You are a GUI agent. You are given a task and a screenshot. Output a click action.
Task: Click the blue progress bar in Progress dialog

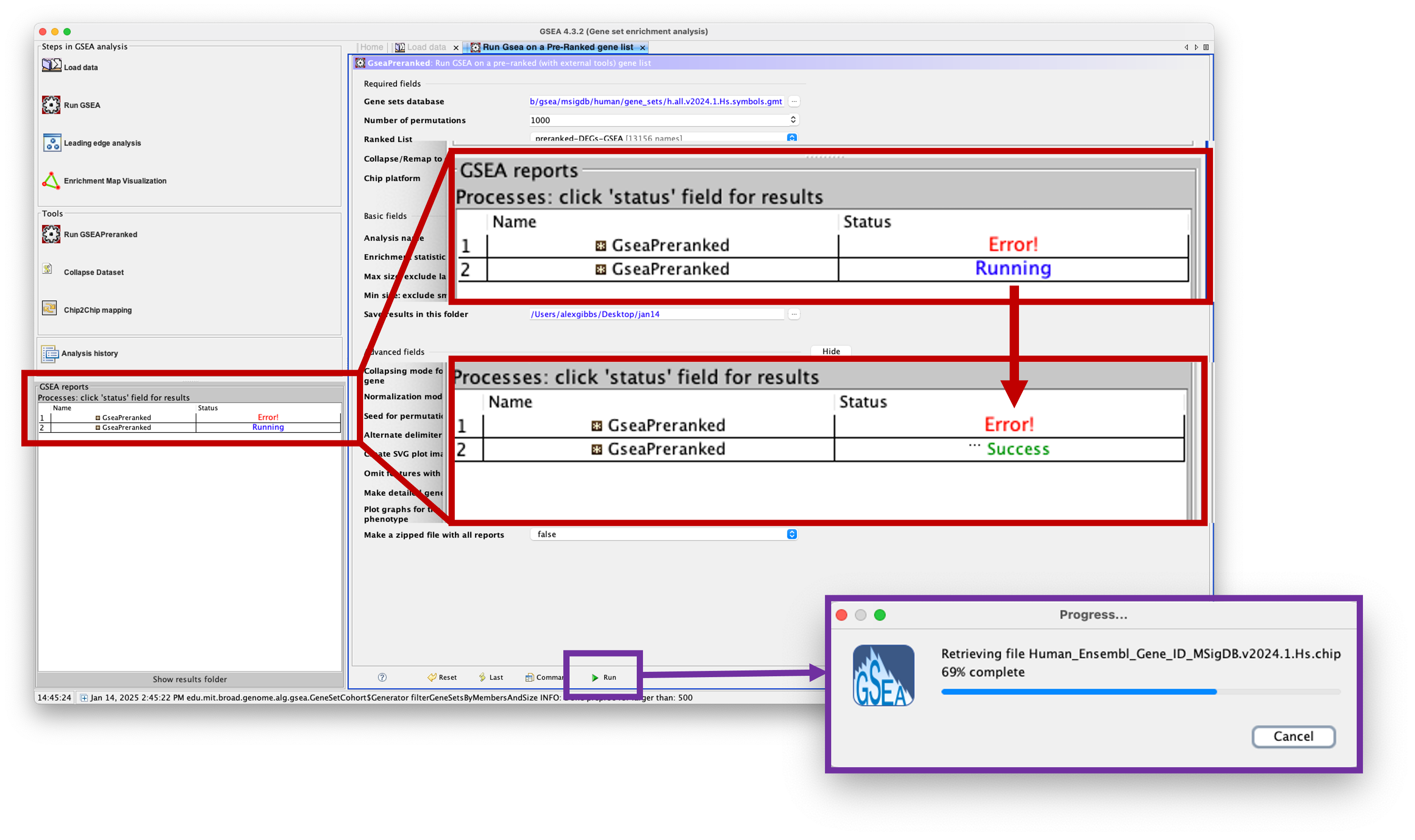pyautogui.click(x=1078, y=691)
